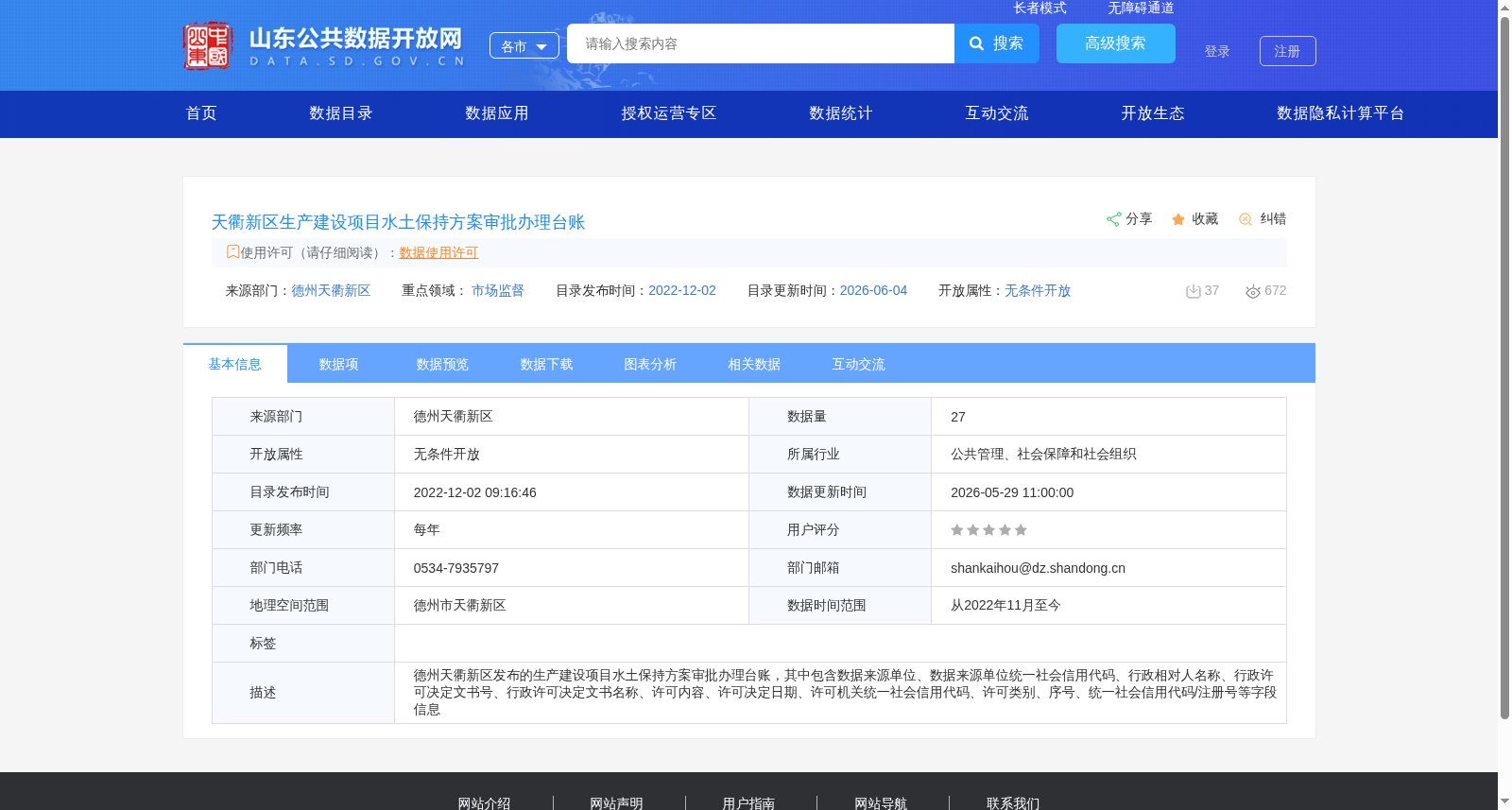Click the value 2026-05-29 11:00:00
The height and width of the screenshot is (810, 1512).
pos(1012,492)
